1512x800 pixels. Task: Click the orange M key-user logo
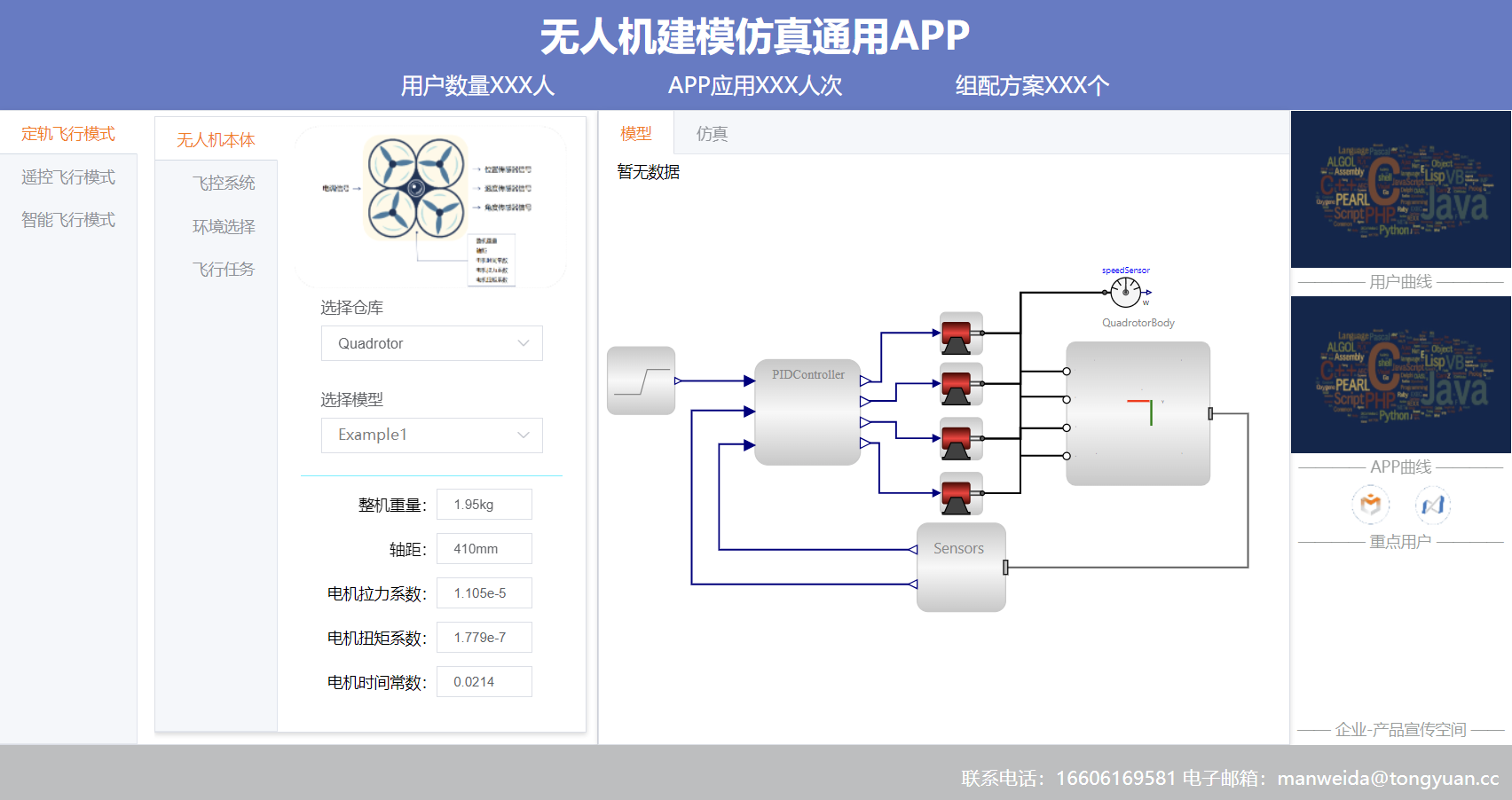pyautogui.click(x=1371, y=505)
